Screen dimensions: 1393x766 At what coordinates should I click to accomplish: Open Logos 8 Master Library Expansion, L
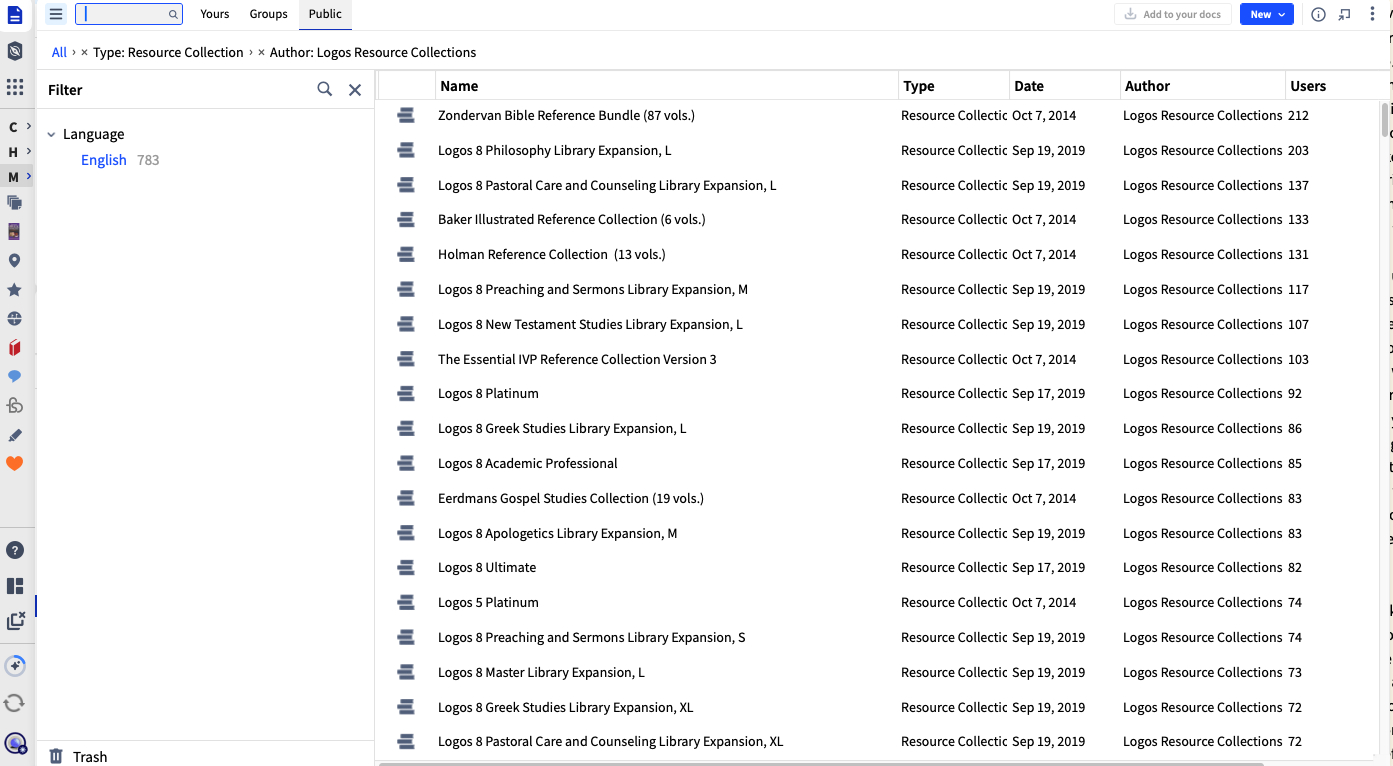[x=541, y=673]
